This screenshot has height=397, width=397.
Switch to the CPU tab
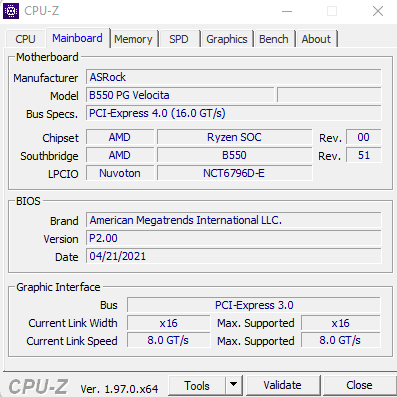(25, 39)
